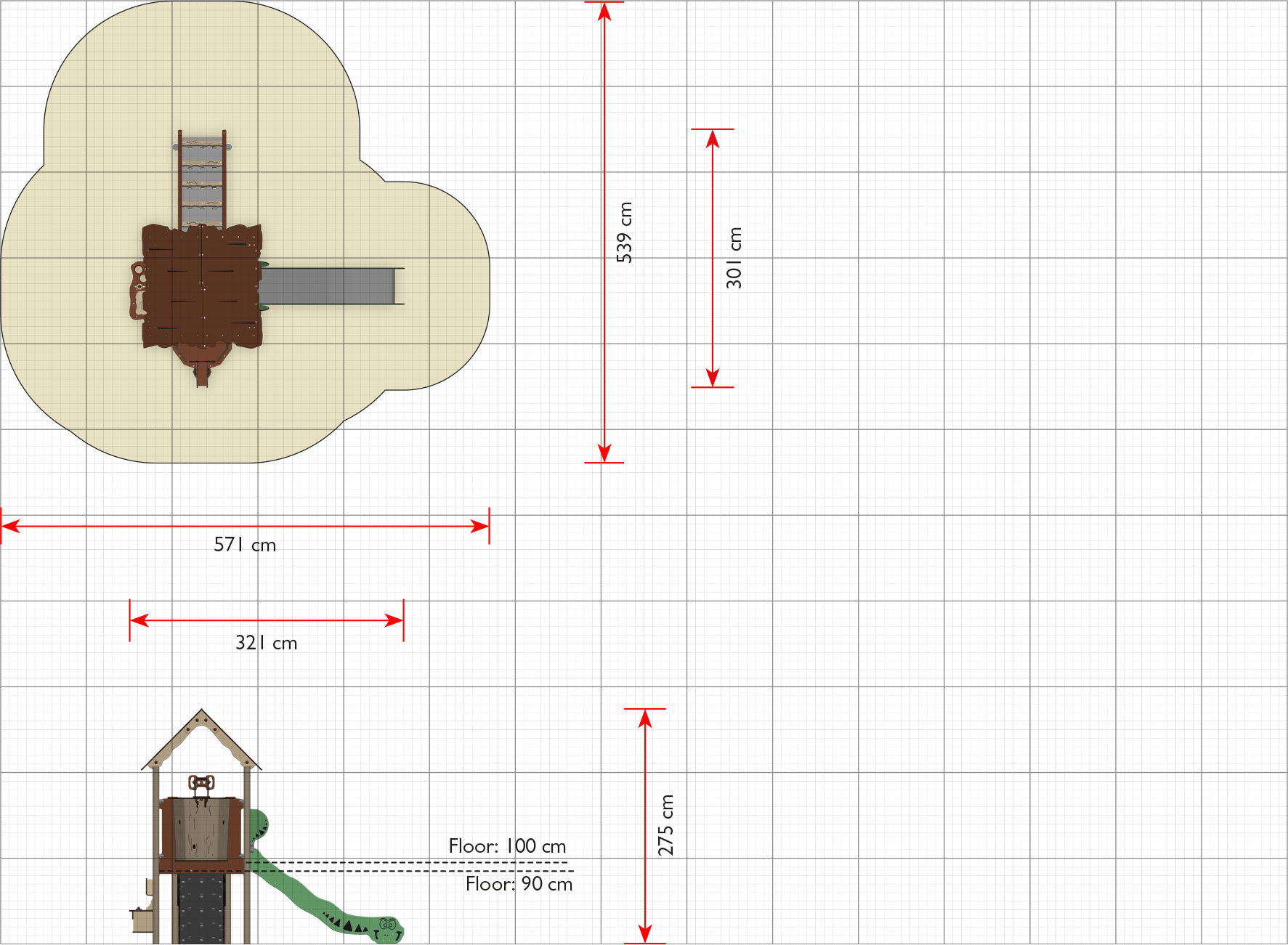Click the 275 cm height dimension label
Image resolution: width=1288 pixels, height=945 pixels.
click(x=665, y=825)
